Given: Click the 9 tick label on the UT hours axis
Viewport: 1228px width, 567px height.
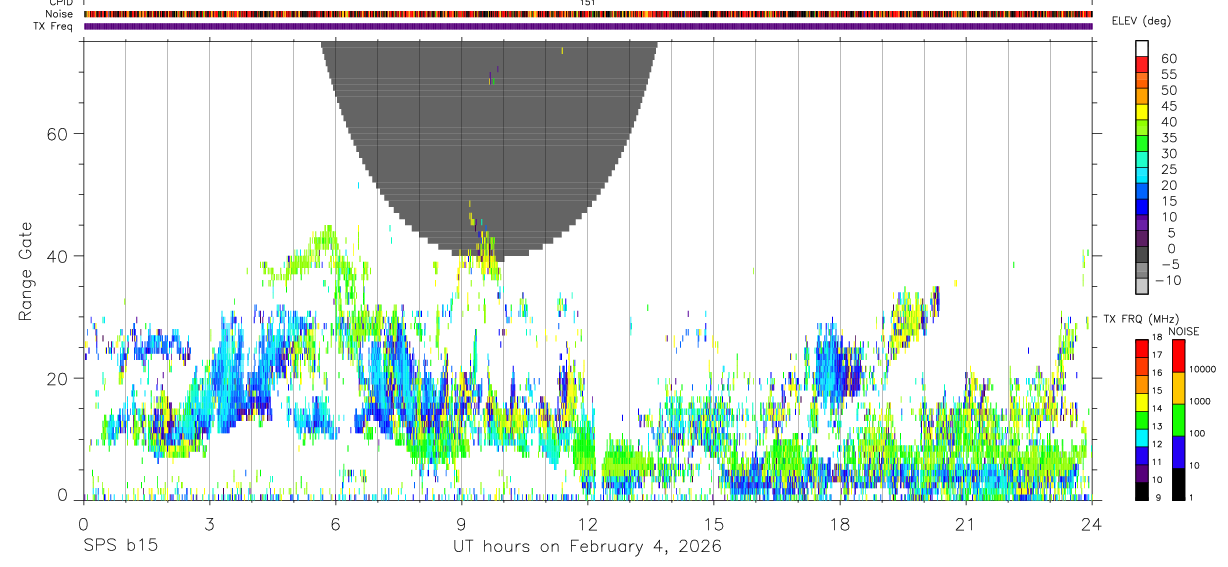Looking at the screenshot, I should pos(462,524).
